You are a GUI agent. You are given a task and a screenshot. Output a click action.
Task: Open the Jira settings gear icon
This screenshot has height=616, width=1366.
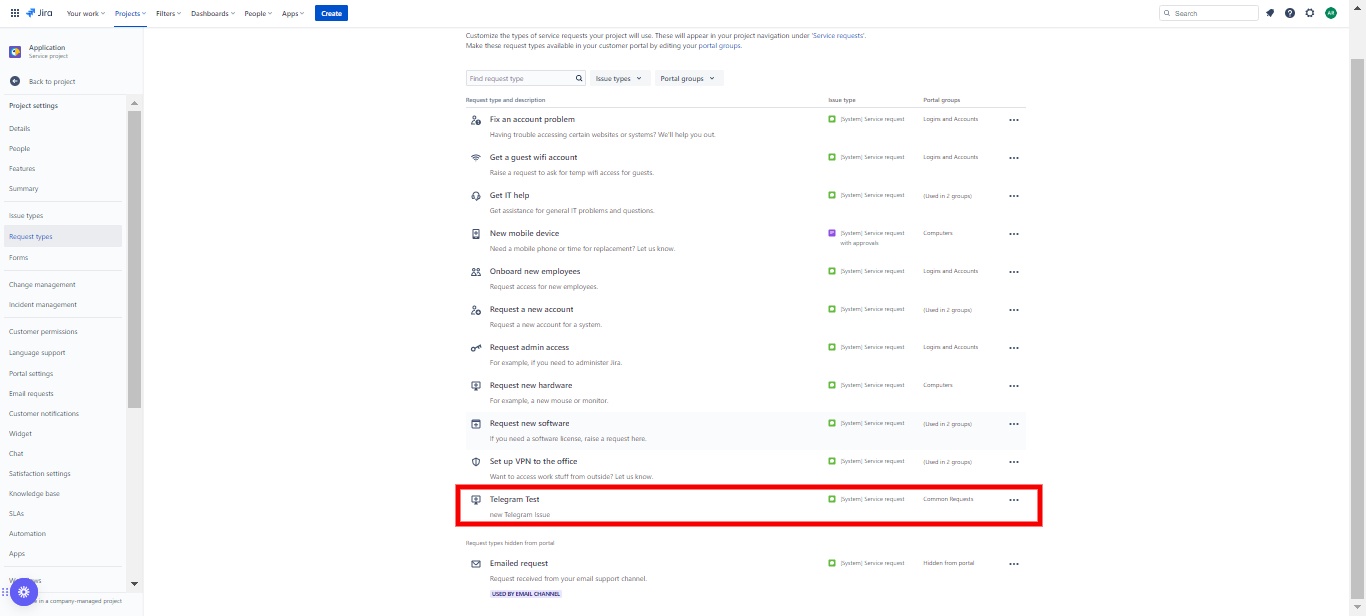click(1310, 13)
